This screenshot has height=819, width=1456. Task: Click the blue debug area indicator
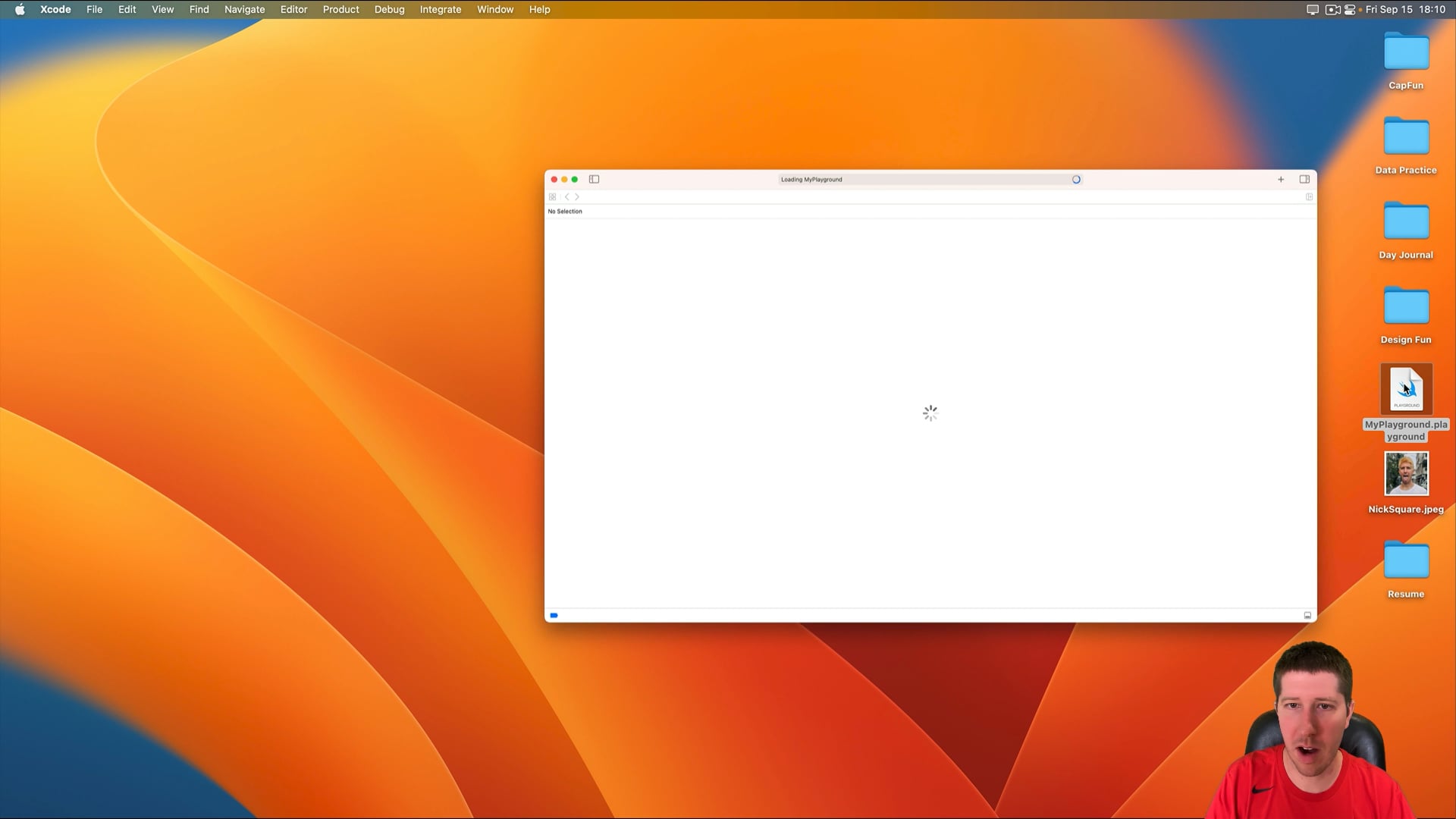click(554, 616)
